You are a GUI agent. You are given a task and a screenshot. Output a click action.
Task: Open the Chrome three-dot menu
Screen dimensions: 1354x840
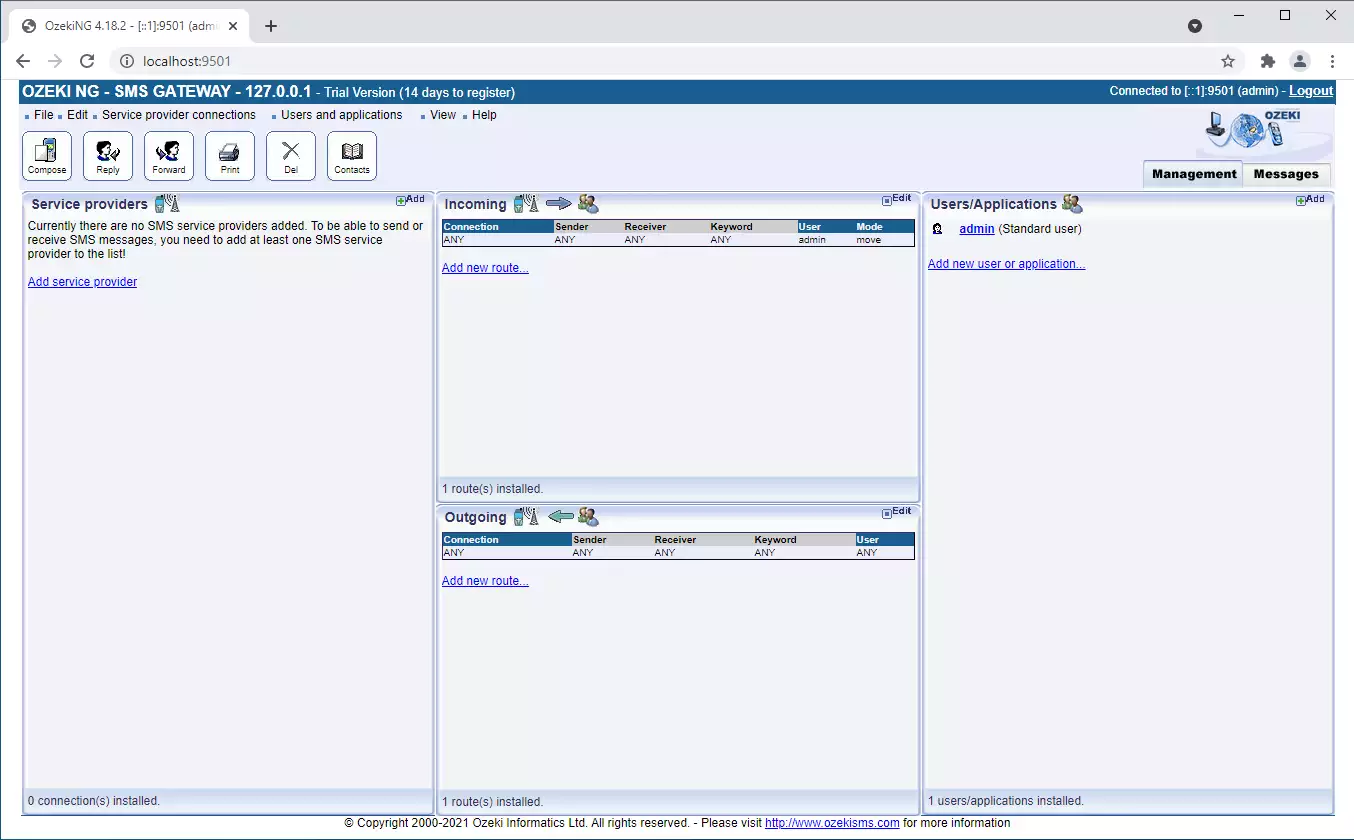(1332, 61)
